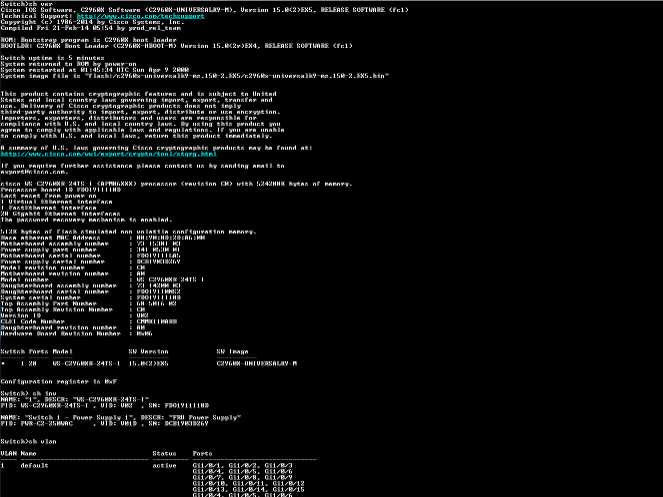Screen dimensions: 663x497
Task: Open the cisco.com techsupport link
Action: coord(140,16)
